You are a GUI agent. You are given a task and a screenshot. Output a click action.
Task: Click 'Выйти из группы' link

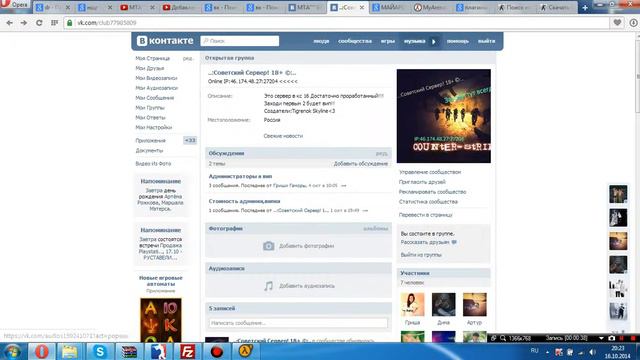[421, 255]
